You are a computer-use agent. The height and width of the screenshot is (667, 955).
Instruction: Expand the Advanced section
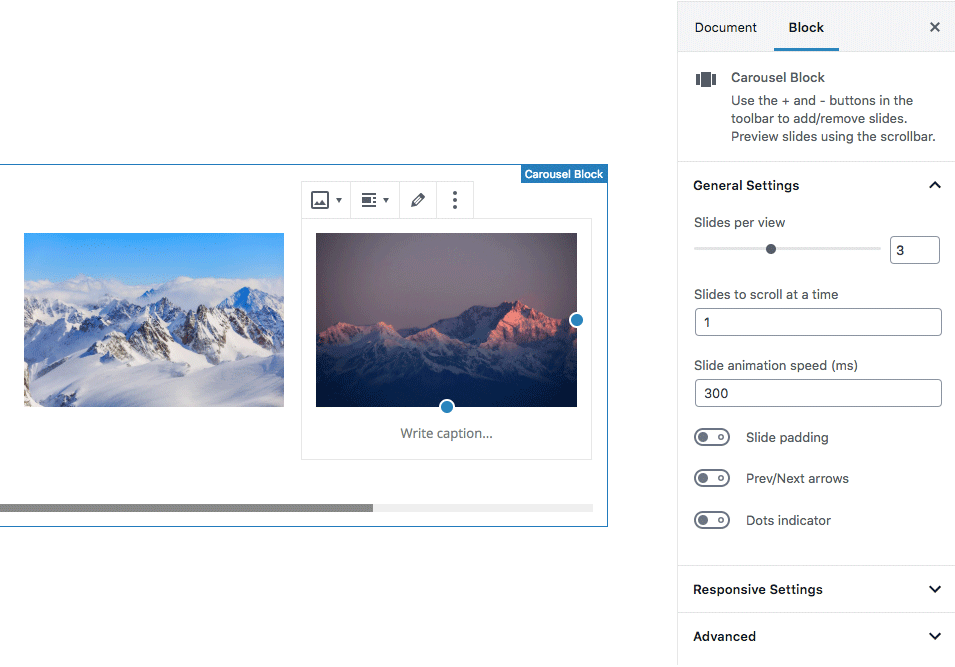[934, 636]
